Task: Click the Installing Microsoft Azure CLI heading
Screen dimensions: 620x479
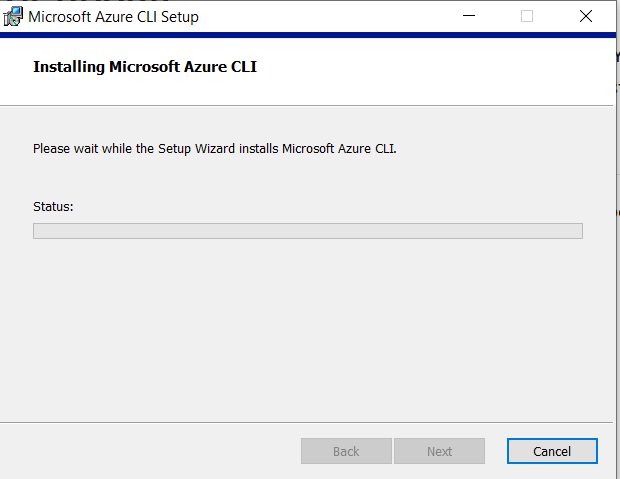Action: click(145, 67)
